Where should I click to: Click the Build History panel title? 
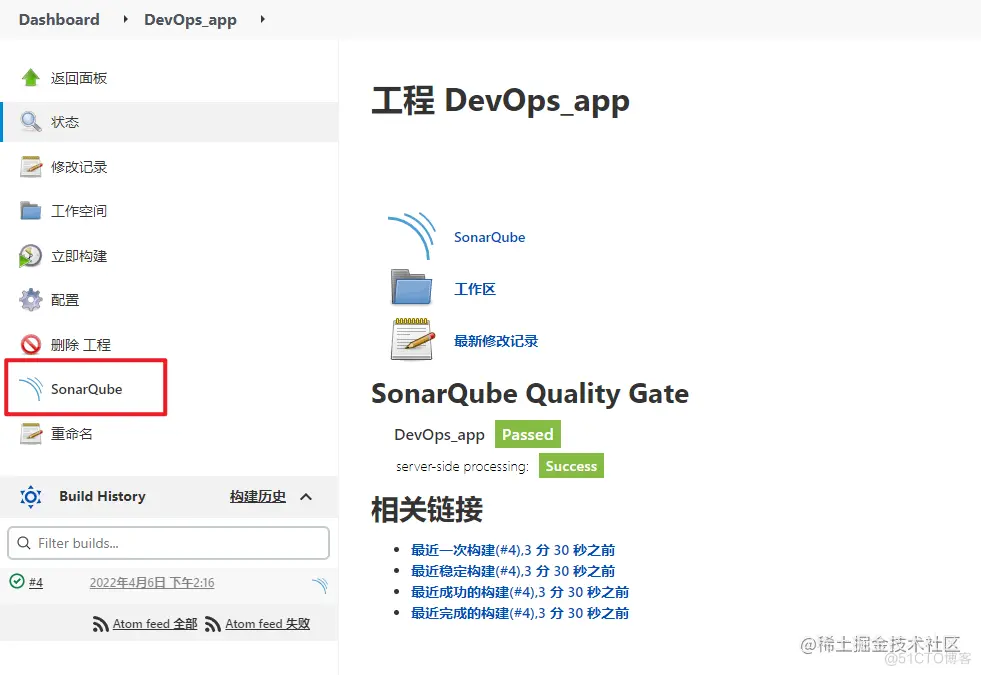click(103, 496)
